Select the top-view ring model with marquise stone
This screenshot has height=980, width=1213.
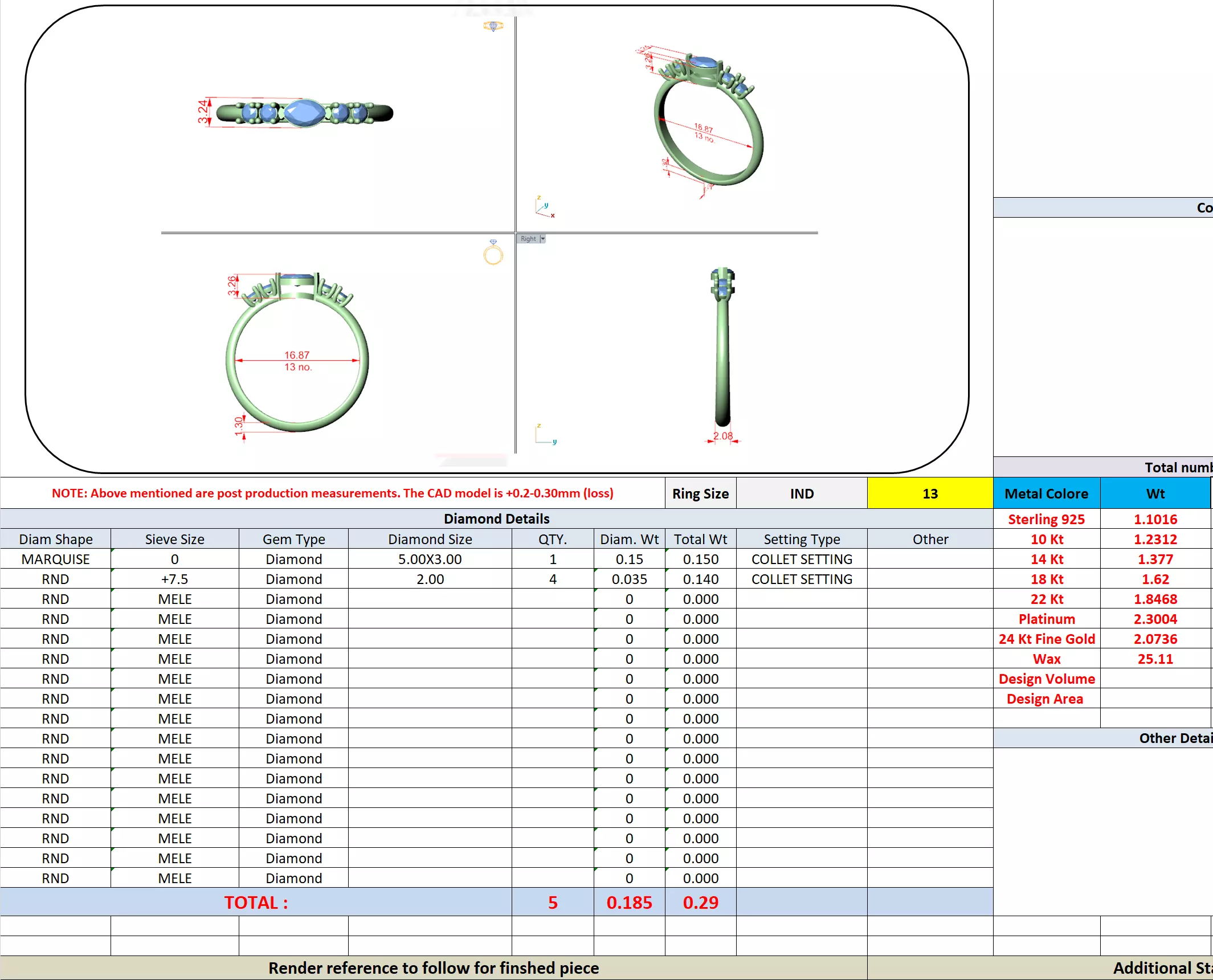click(x=304, y=112)
